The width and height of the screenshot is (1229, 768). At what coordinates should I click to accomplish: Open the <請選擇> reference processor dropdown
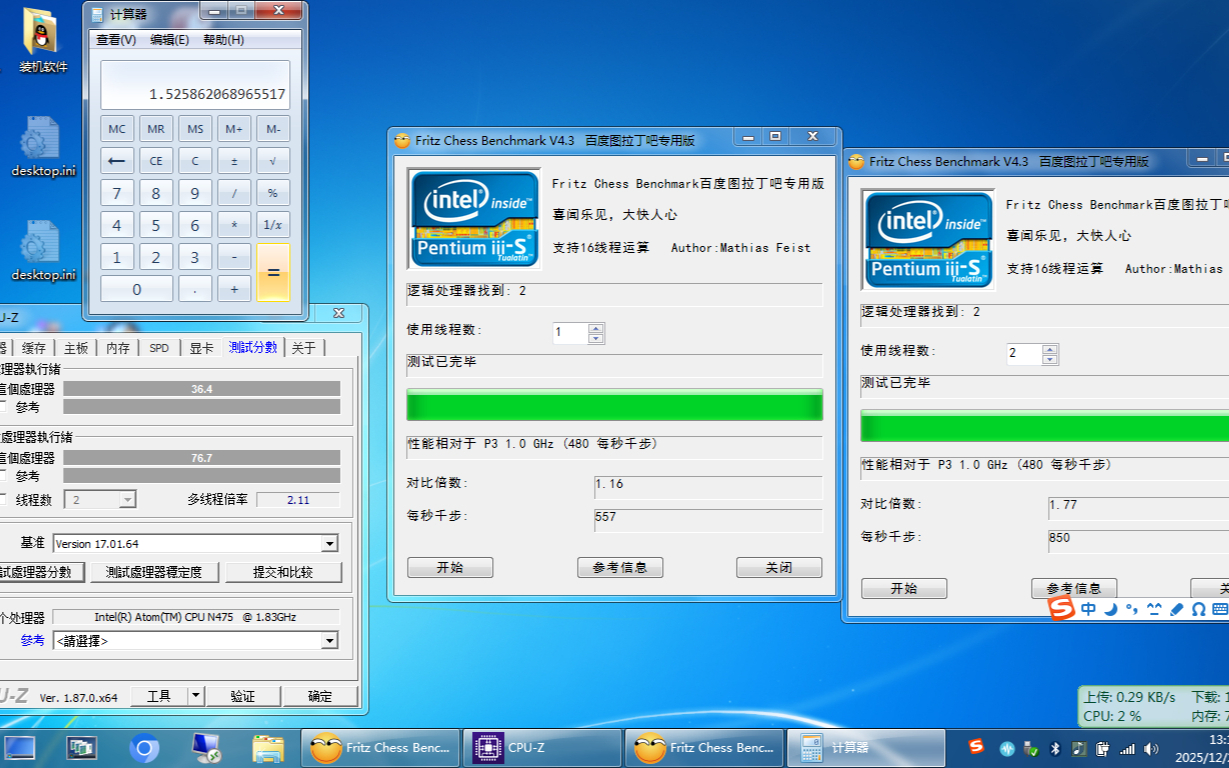(x=329, y=641)
